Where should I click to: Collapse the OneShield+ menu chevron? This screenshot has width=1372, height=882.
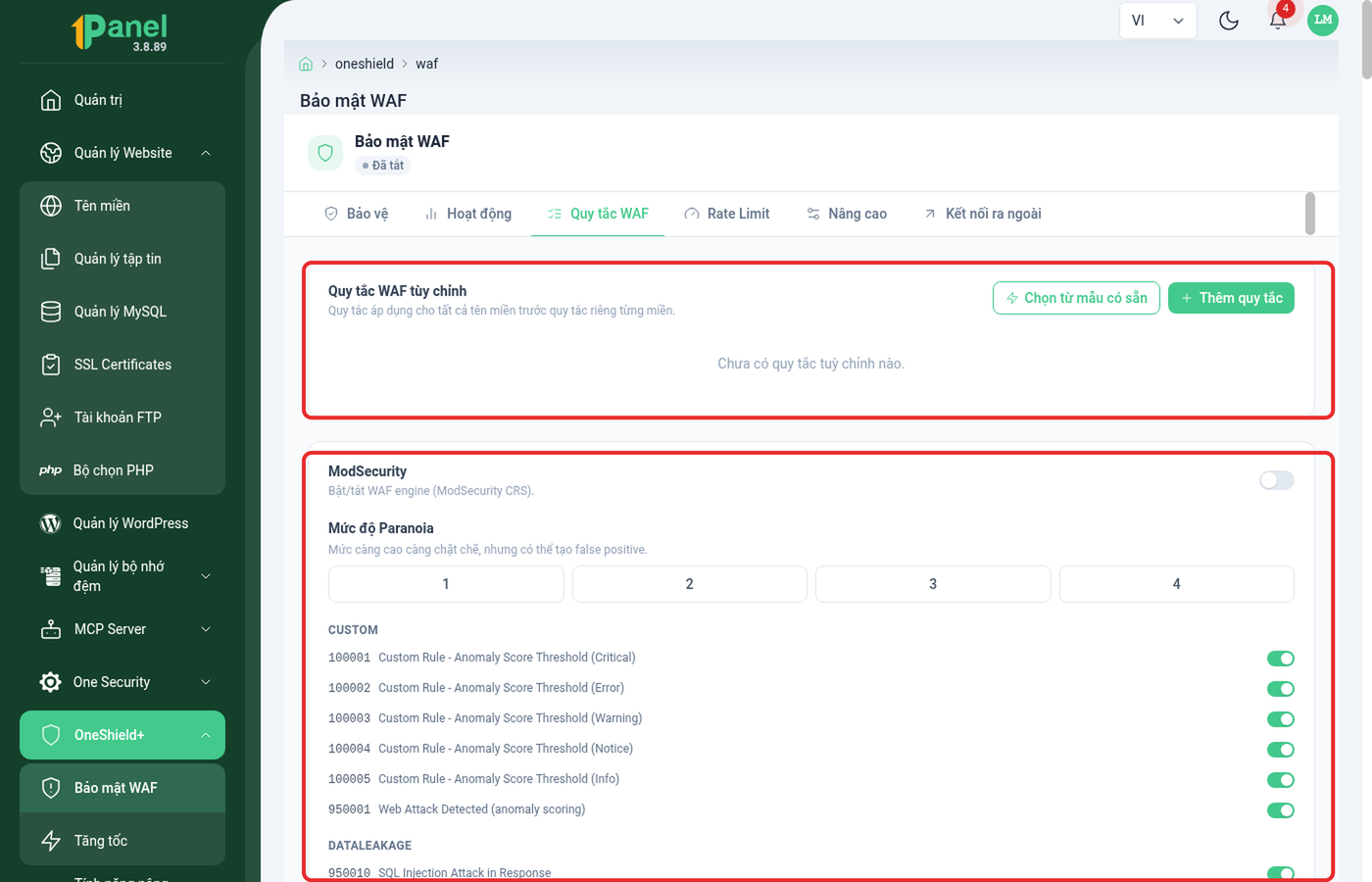click(206, 735)
